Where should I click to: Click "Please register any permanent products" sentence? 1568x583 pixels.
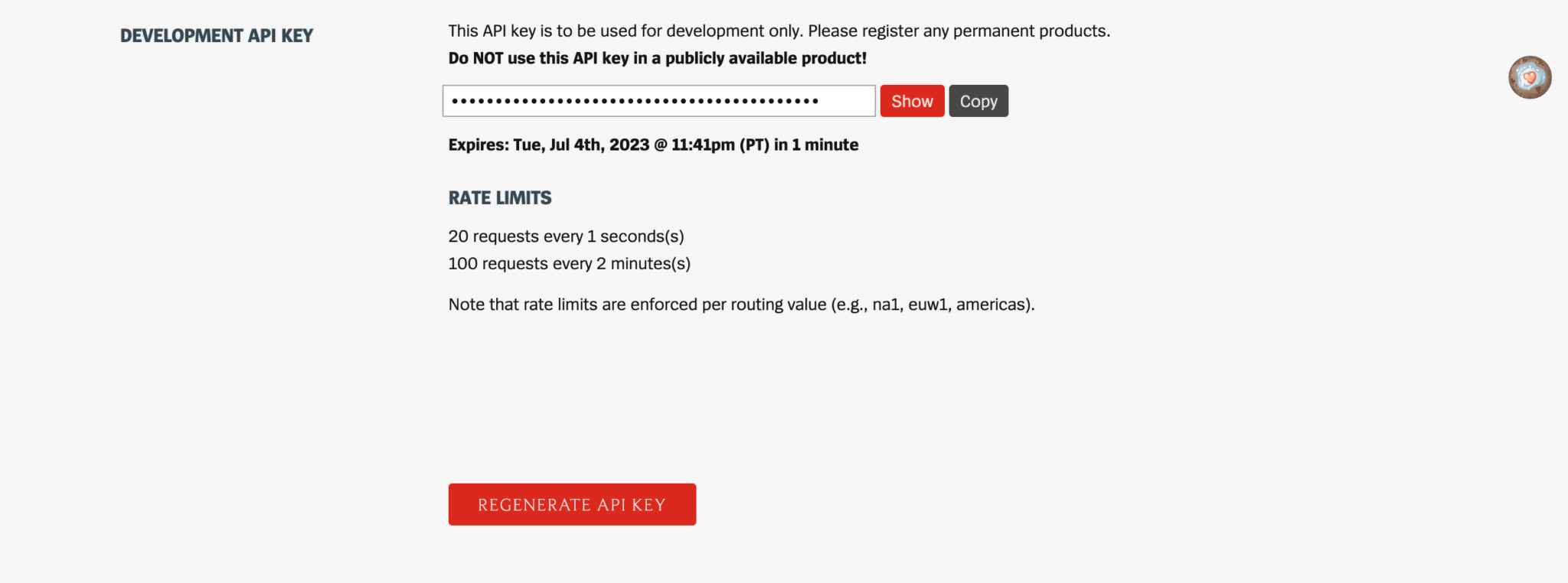click(x=959, y=31)
